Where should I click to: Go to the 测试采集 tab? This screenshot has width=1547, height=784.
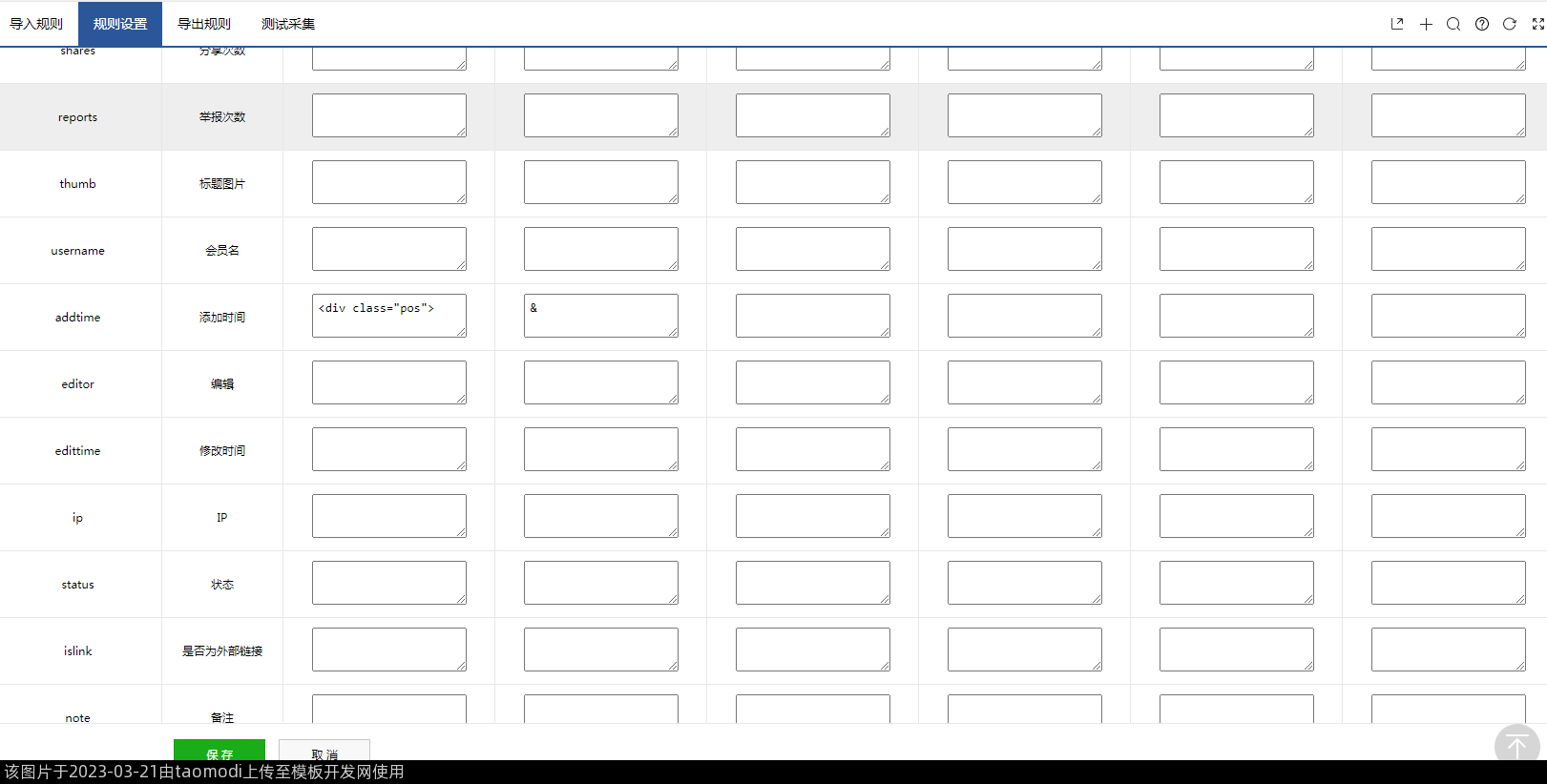tap(288, 24)
